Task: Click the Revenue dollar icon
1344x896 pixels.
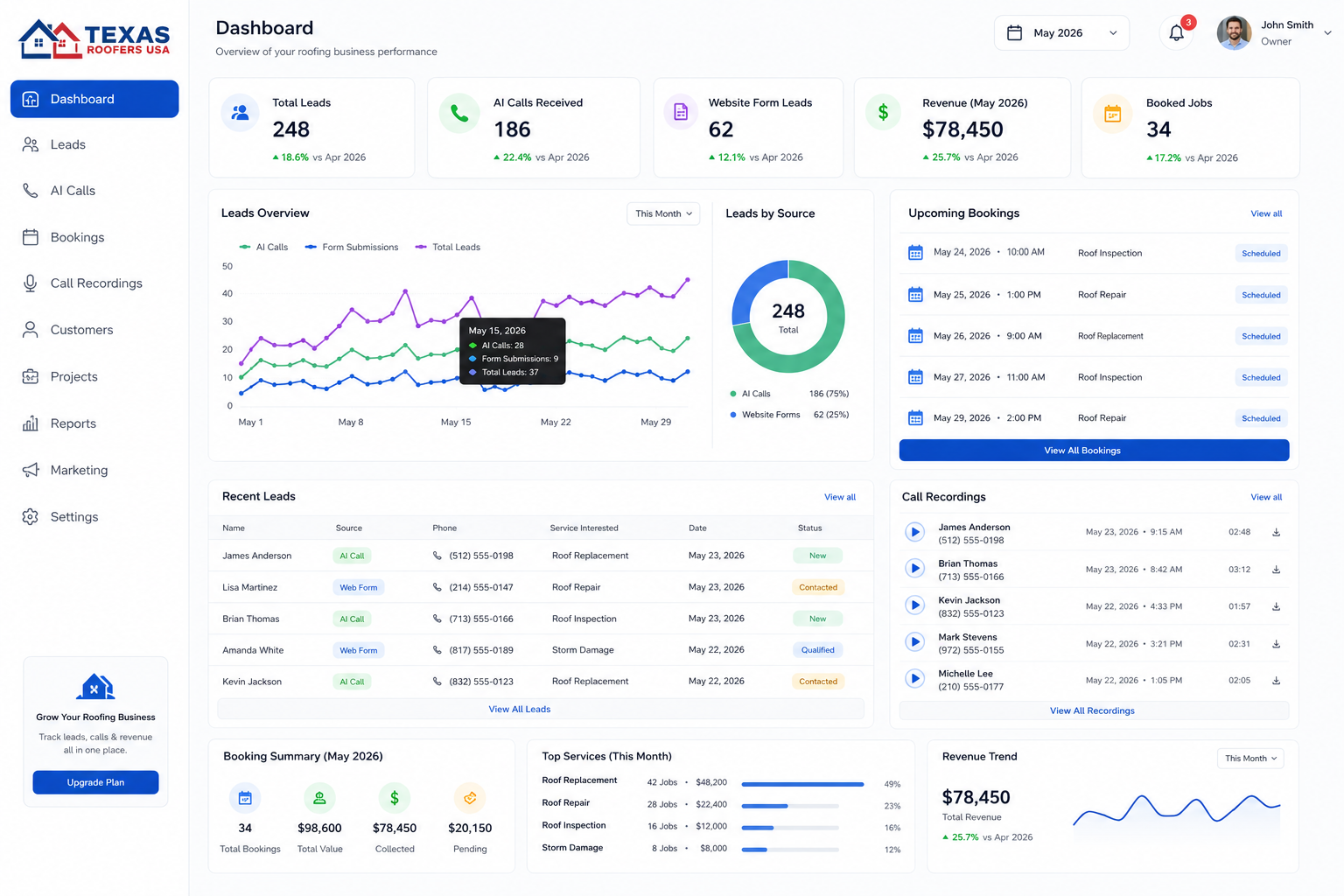Action: click(883, 112)
